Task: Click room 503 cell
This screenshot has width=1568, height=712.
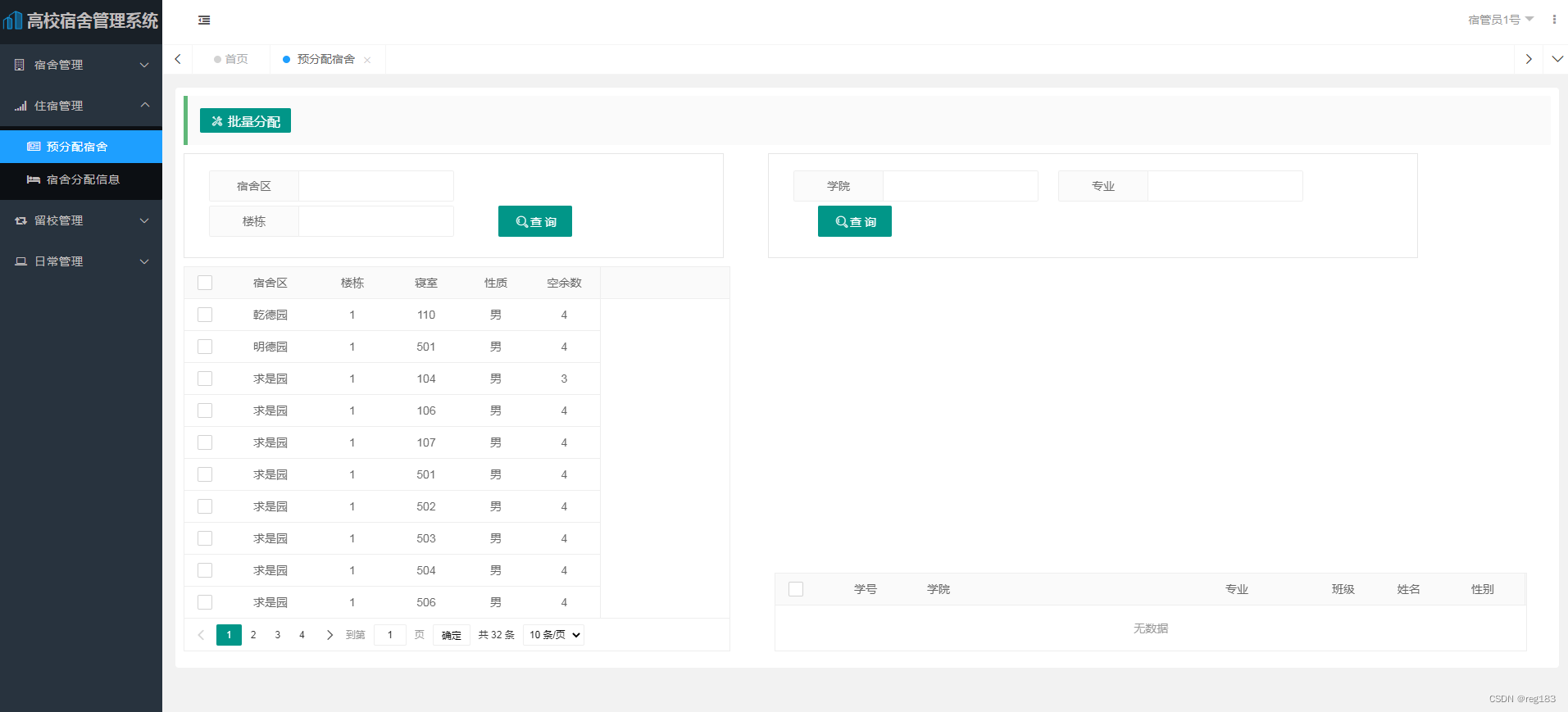Action: (426, 538)
